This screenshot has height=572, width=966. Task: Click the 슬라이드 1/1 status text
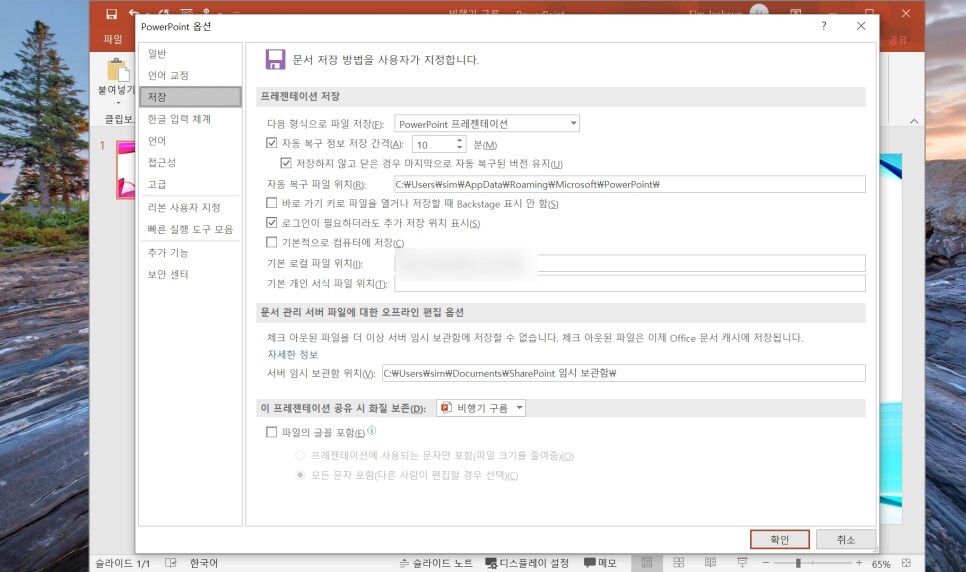click(123, 563)
